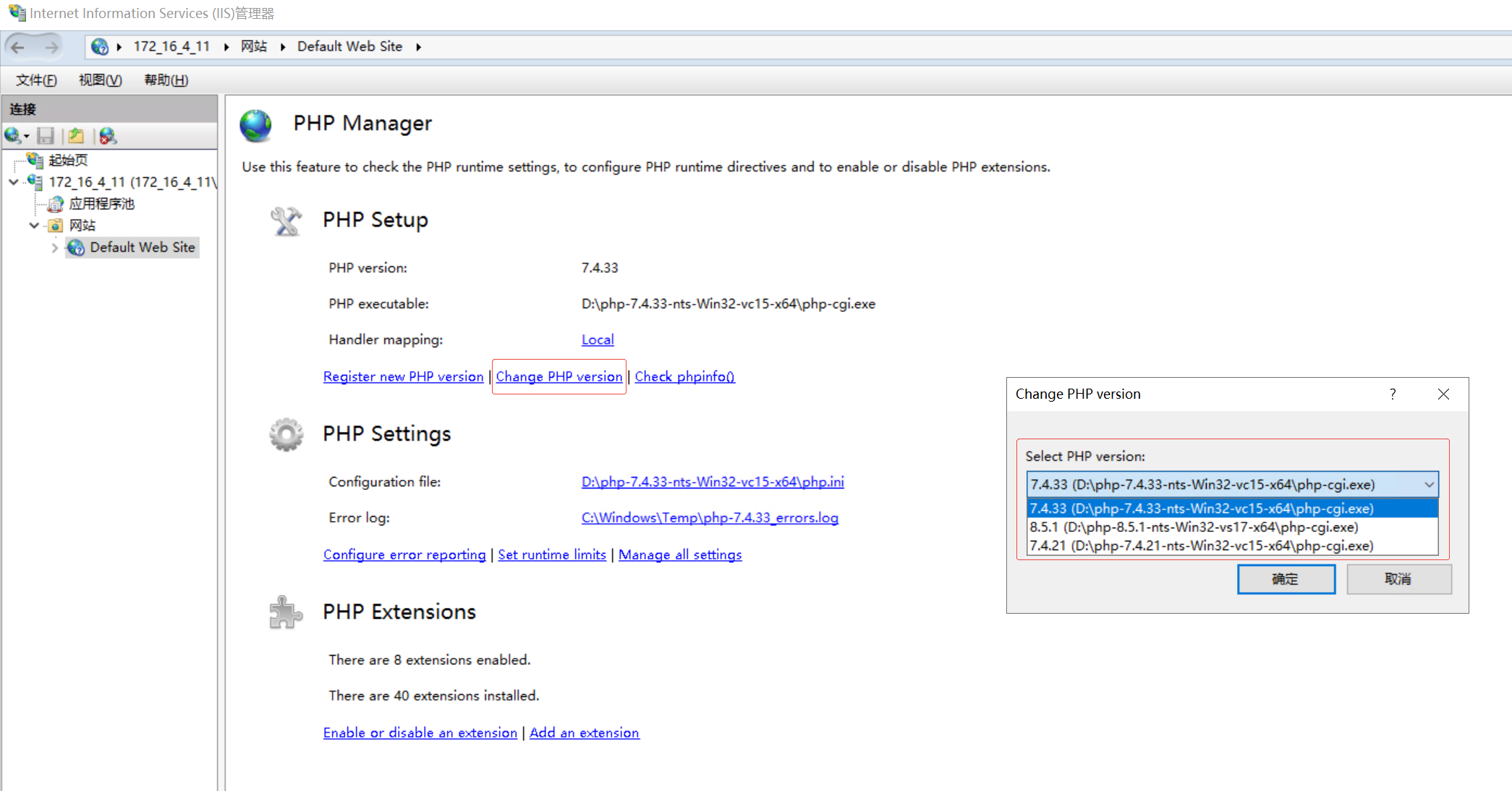Open the 视图(V) menu
The height and width of the screenshot is (791, 1512).
[100, 80]
